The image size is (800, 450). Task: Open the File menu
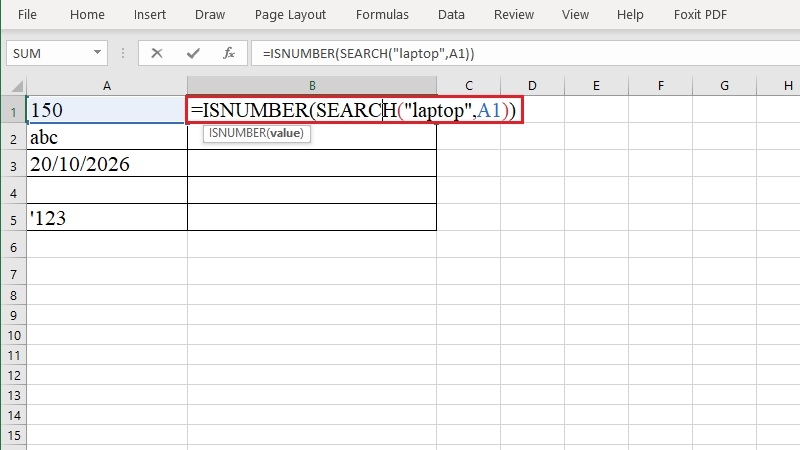point(27,14)
